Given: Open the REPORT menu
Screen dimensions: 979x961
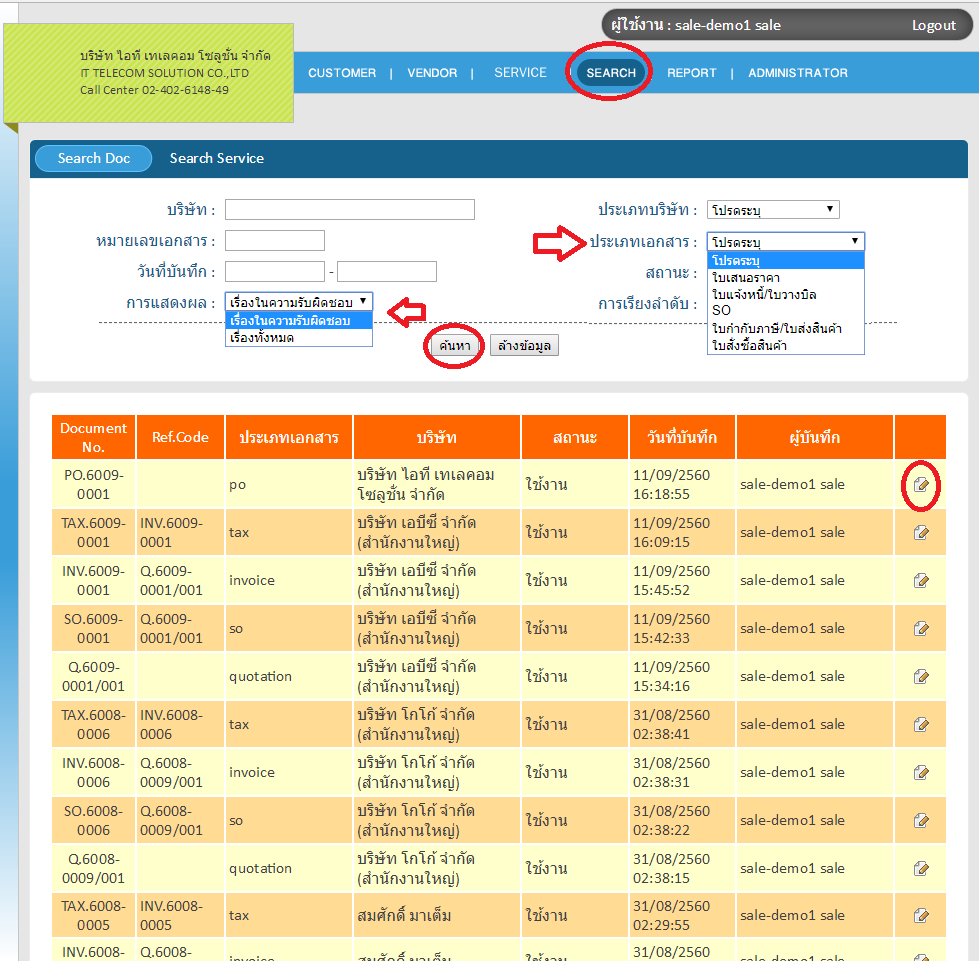Looking at the screenshot, I should tap(692, 73).
